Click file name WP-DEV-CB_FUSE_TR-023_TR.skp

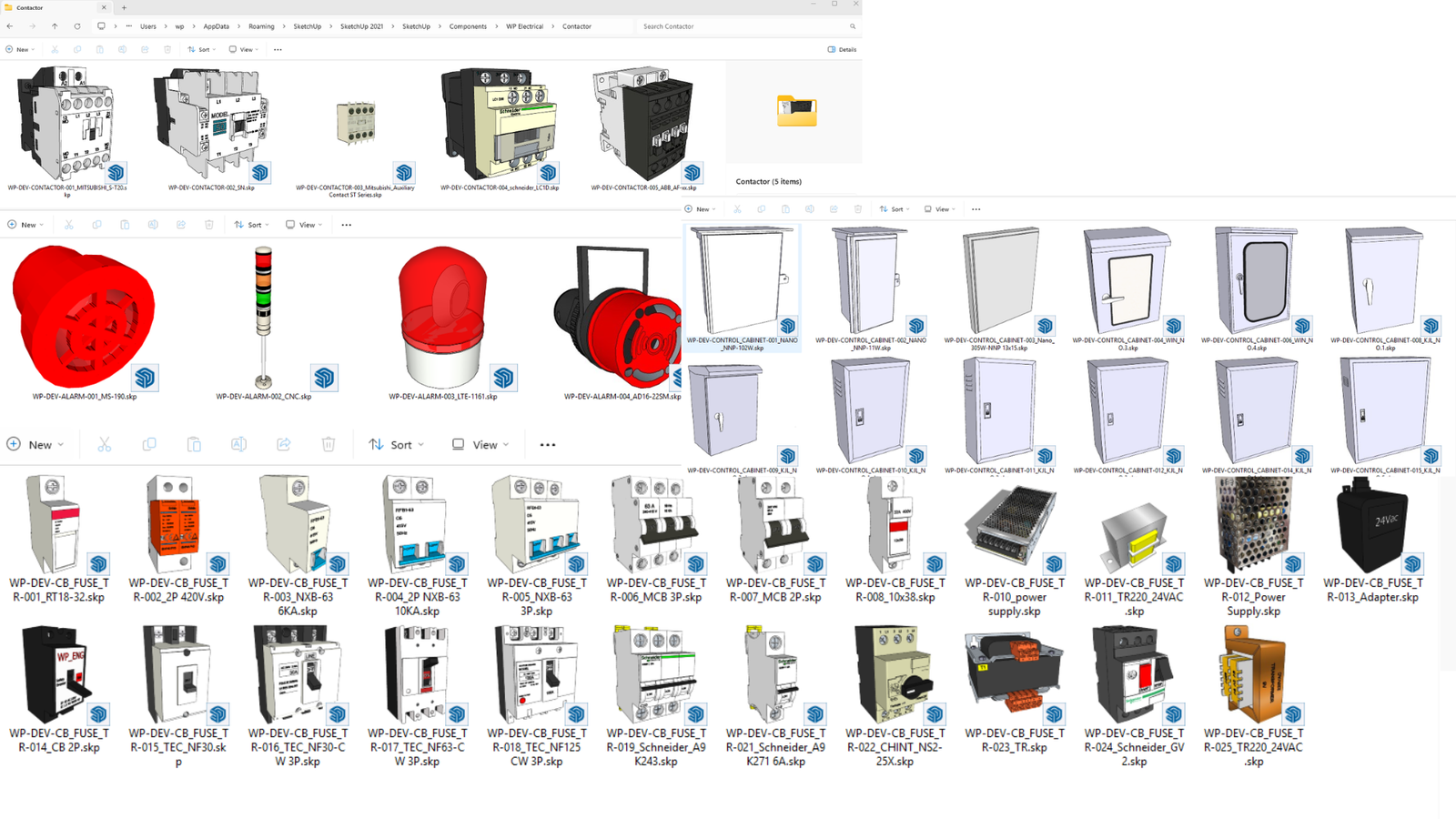1015,740
